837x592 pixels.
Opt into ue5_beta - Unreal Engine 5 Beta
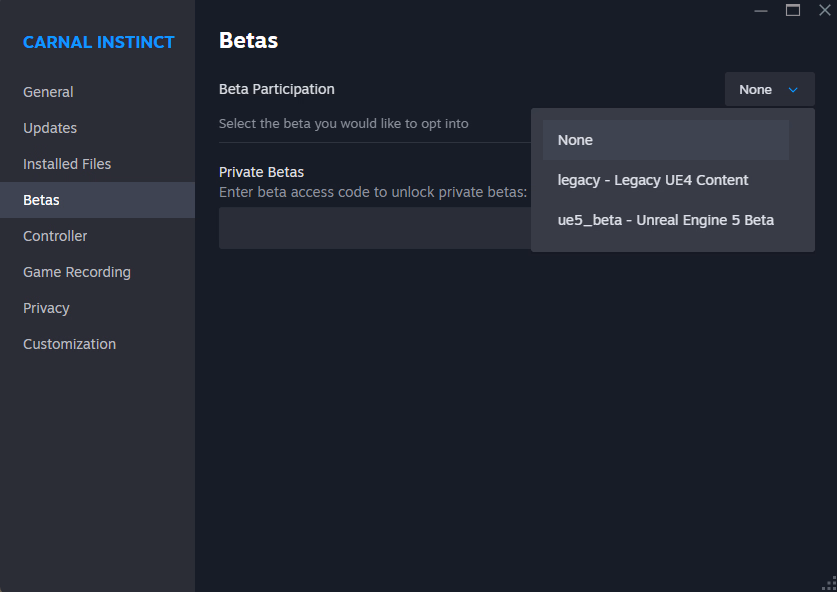coord(665,220)
